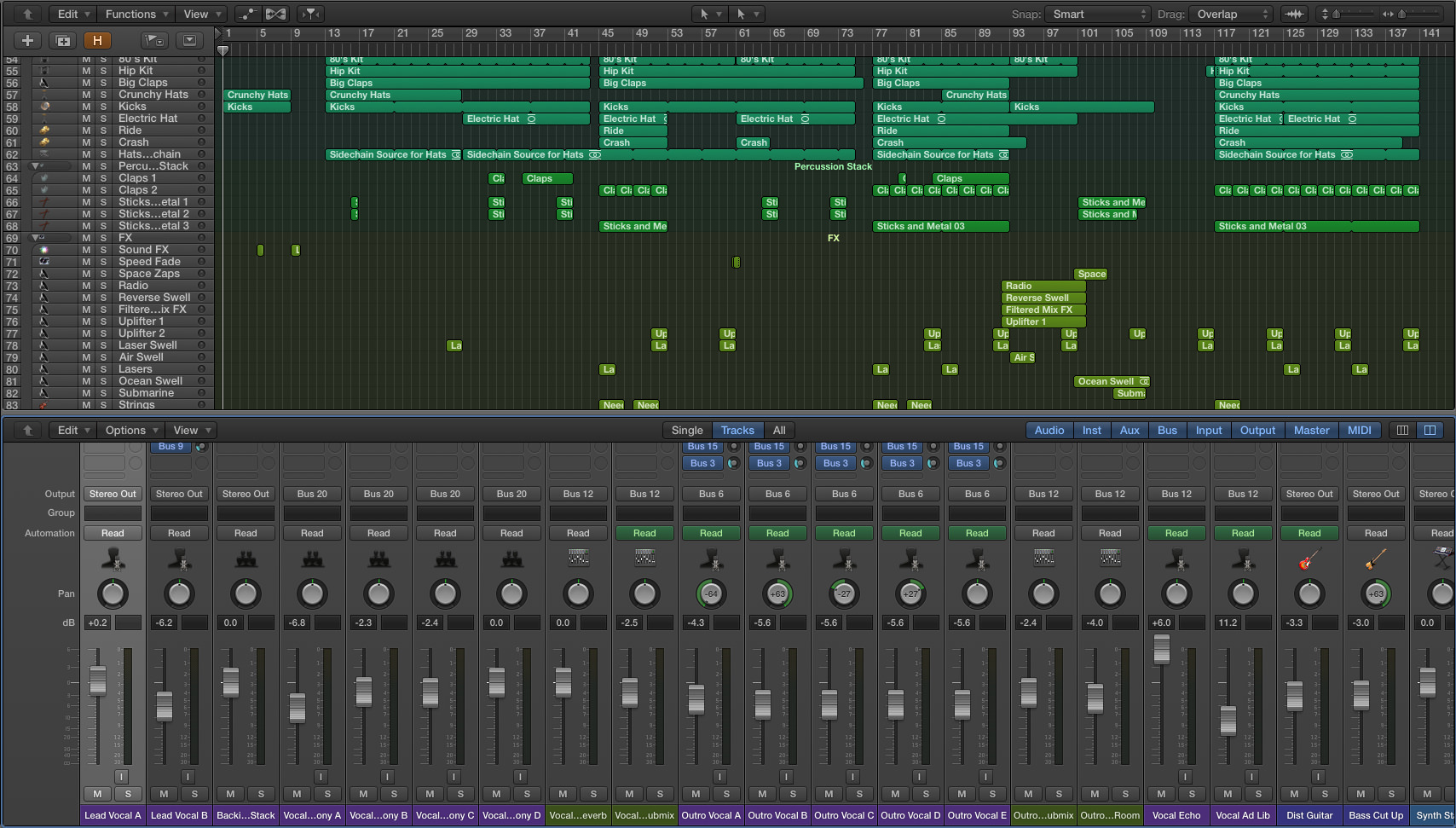The width and height of the screenshot is (1456, 828).
Task: Click the catch playhead arrow icon top left
Action: [26, 14]
